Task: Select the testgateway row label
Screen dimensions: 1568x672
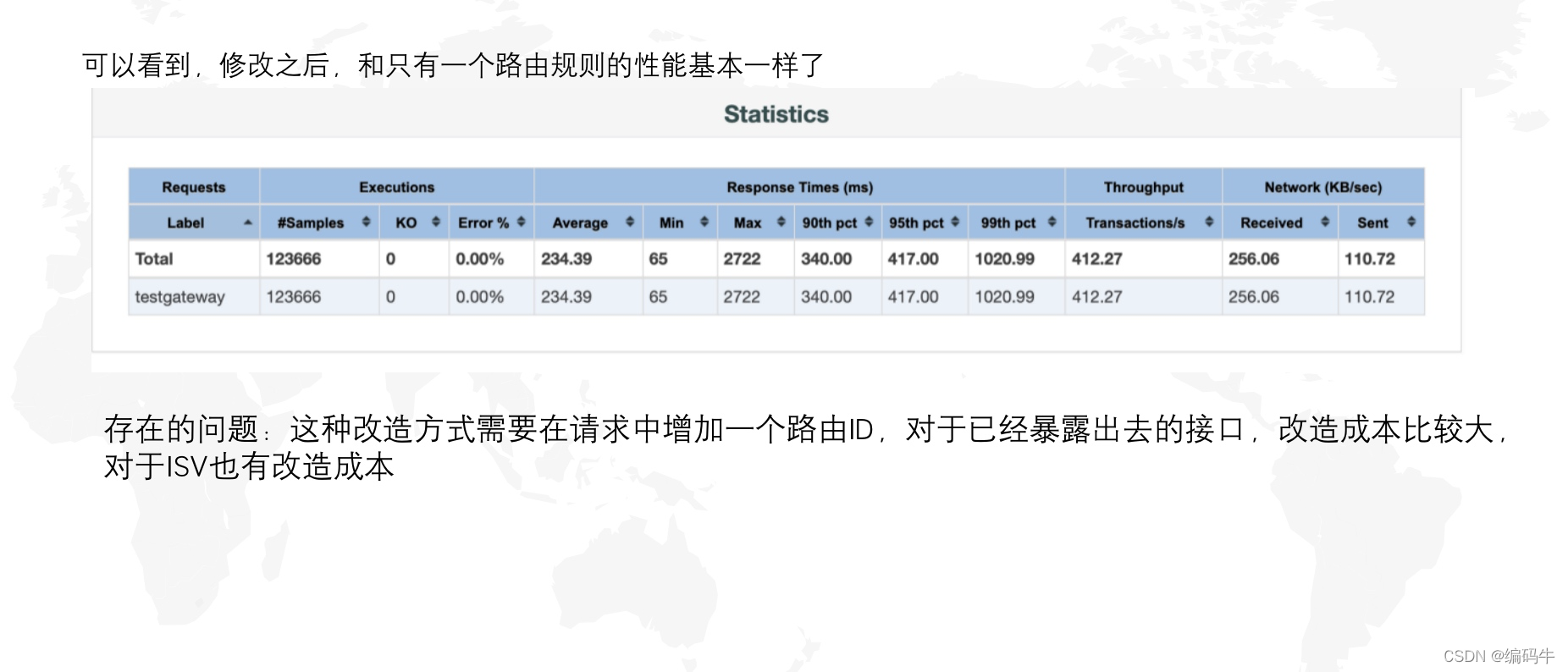Action: click(x=179, y=297)
